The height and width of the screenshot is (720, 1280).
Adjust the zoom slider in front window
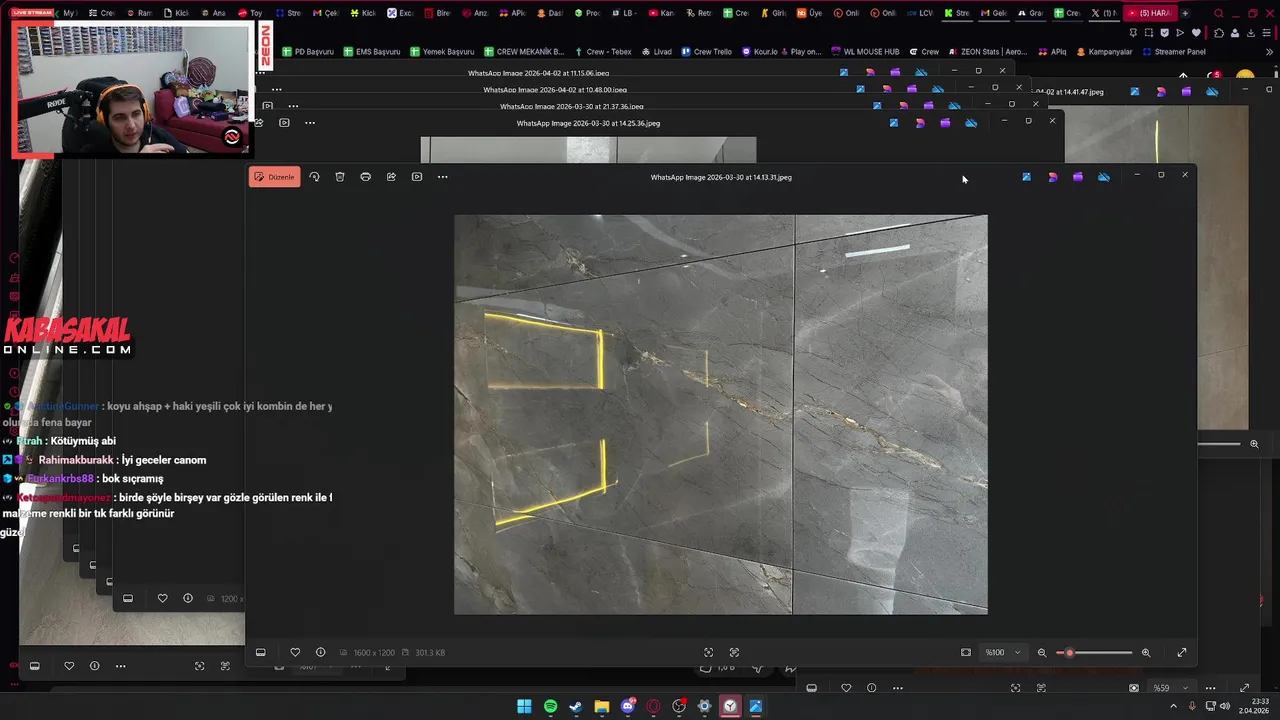[1095, 652]
